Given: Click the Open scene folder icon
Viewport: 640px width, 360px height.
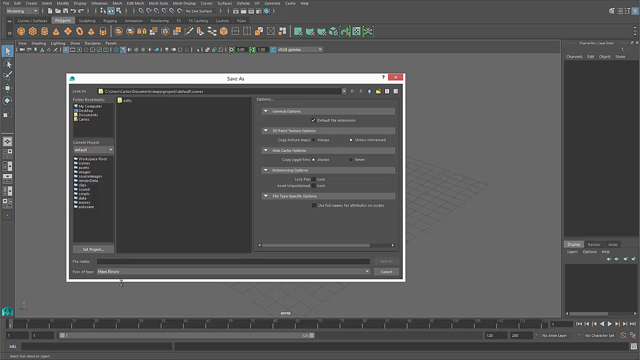Looking at the screenshot, I should 58,11.
